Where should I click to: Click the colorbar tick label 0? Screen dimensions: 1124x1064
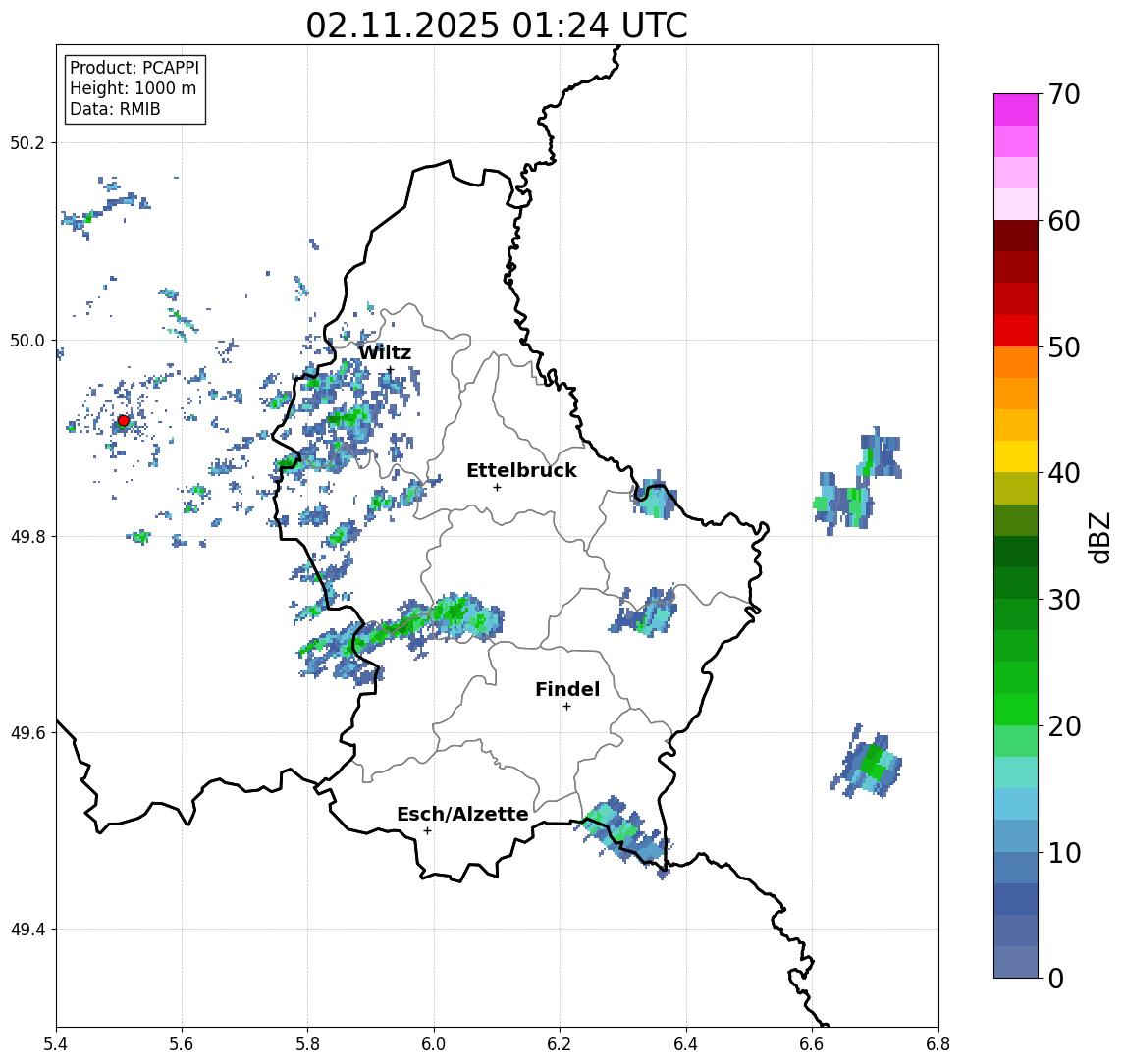tap(1056, 978)
